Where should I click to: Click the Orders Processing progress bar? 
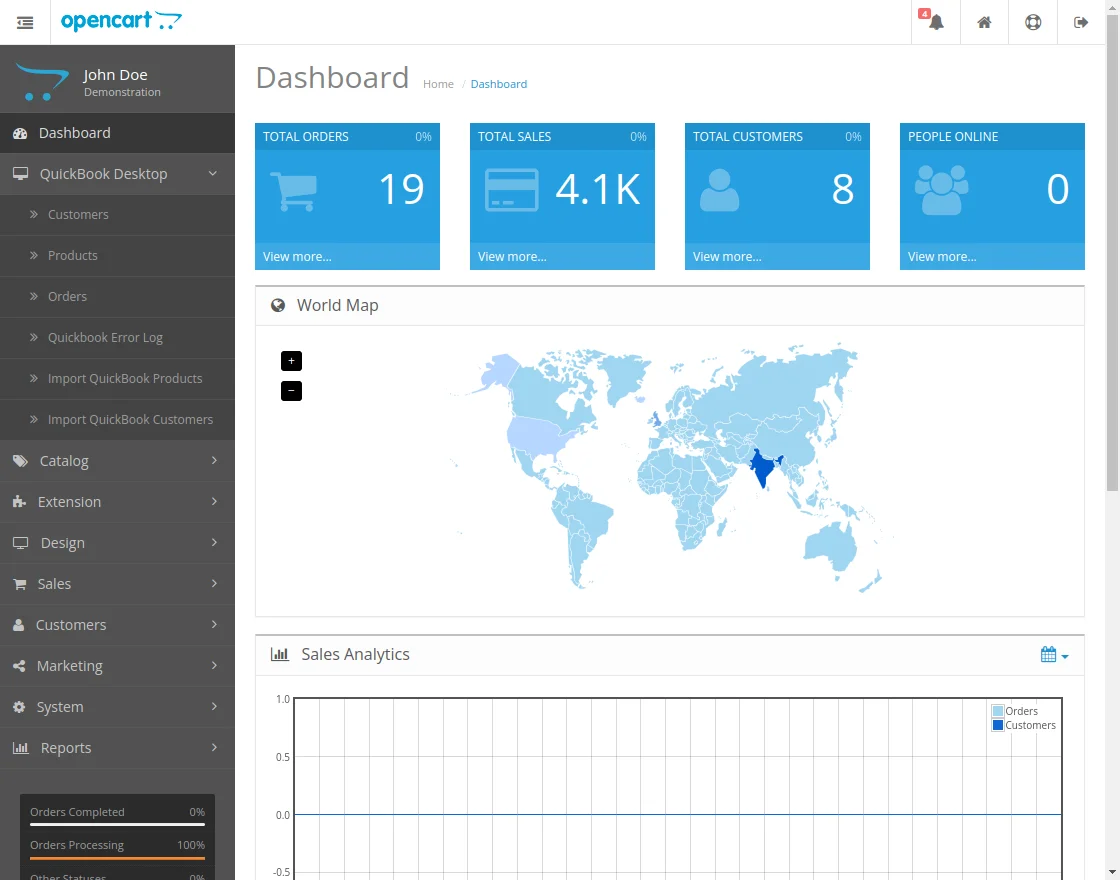[117, 858]
